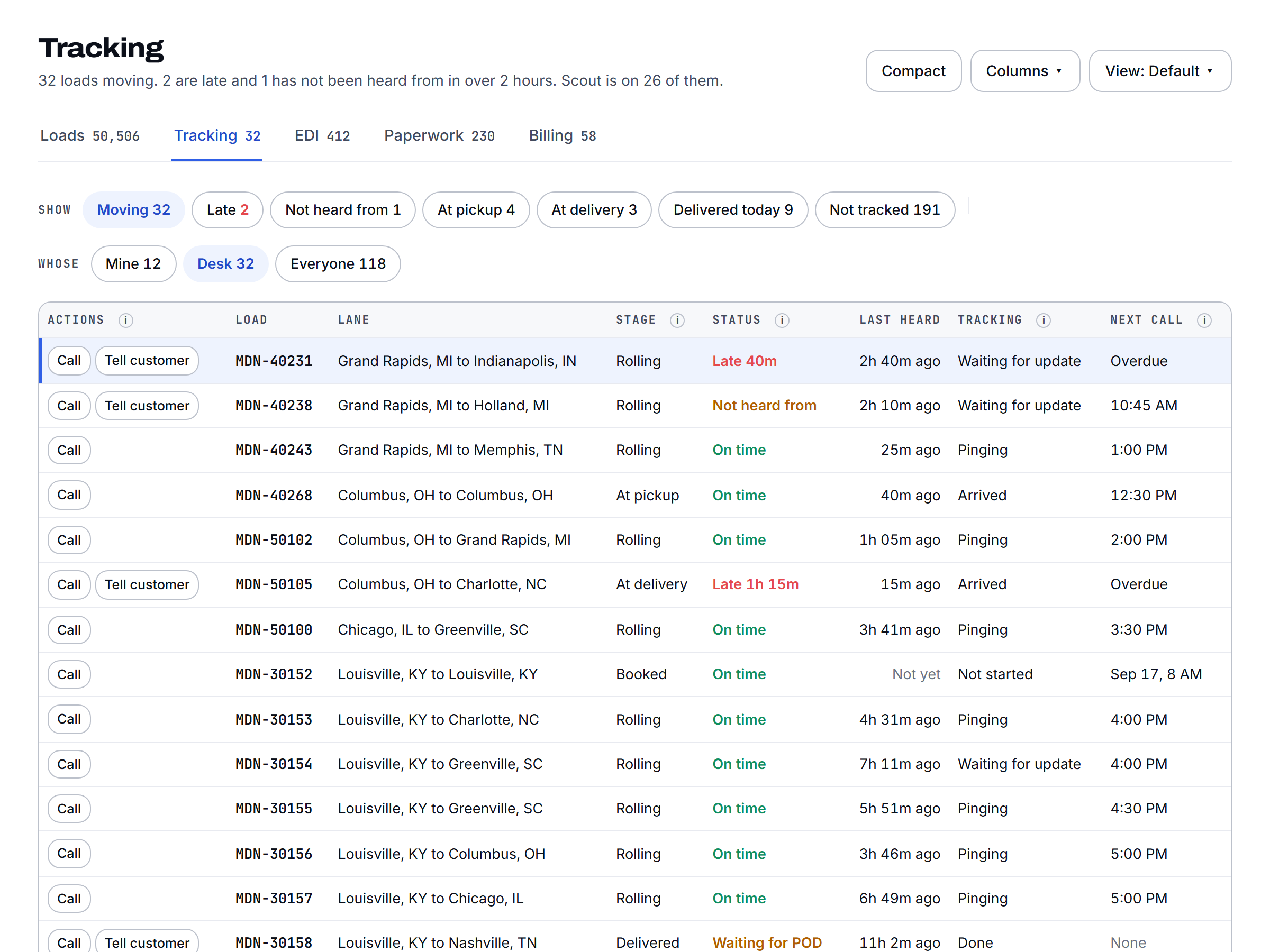Screen dimensions: 1270x952
Task: Show Delivered today 9 loads
Action: [733, 209]
